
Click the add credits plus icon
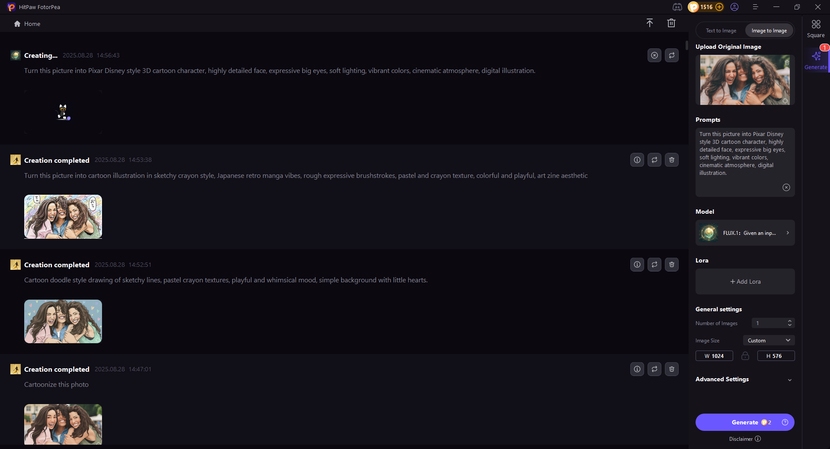tap(719, 7)
